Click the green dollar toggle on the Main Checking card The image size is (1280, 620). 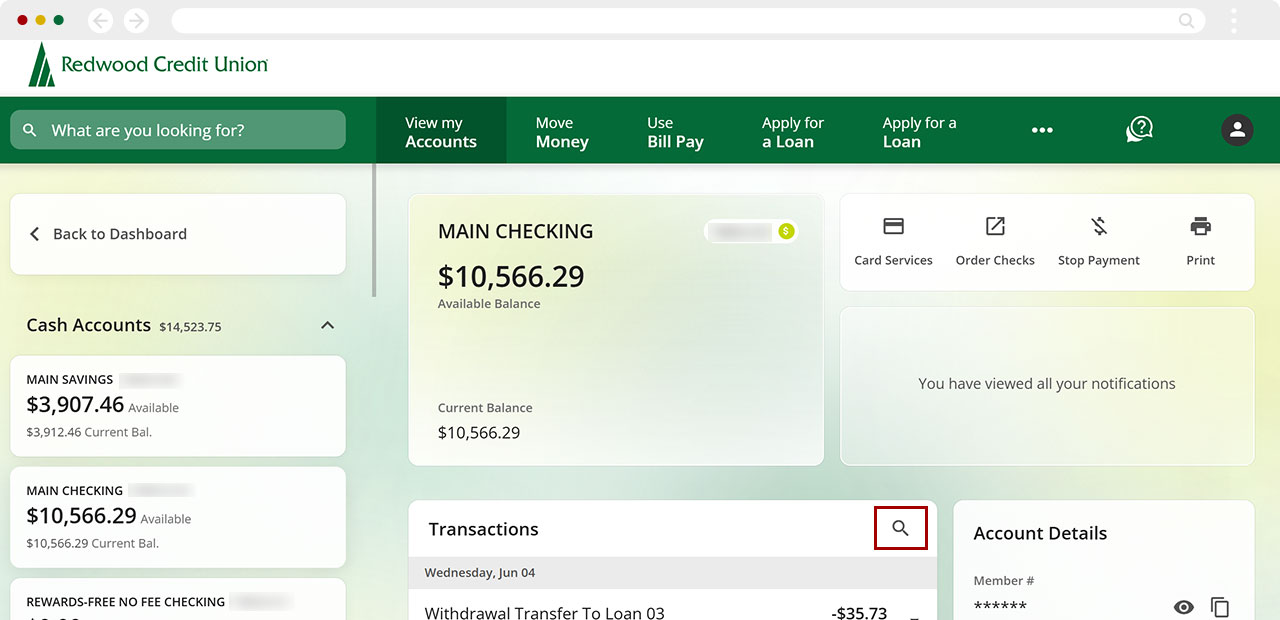click(786, 231)
